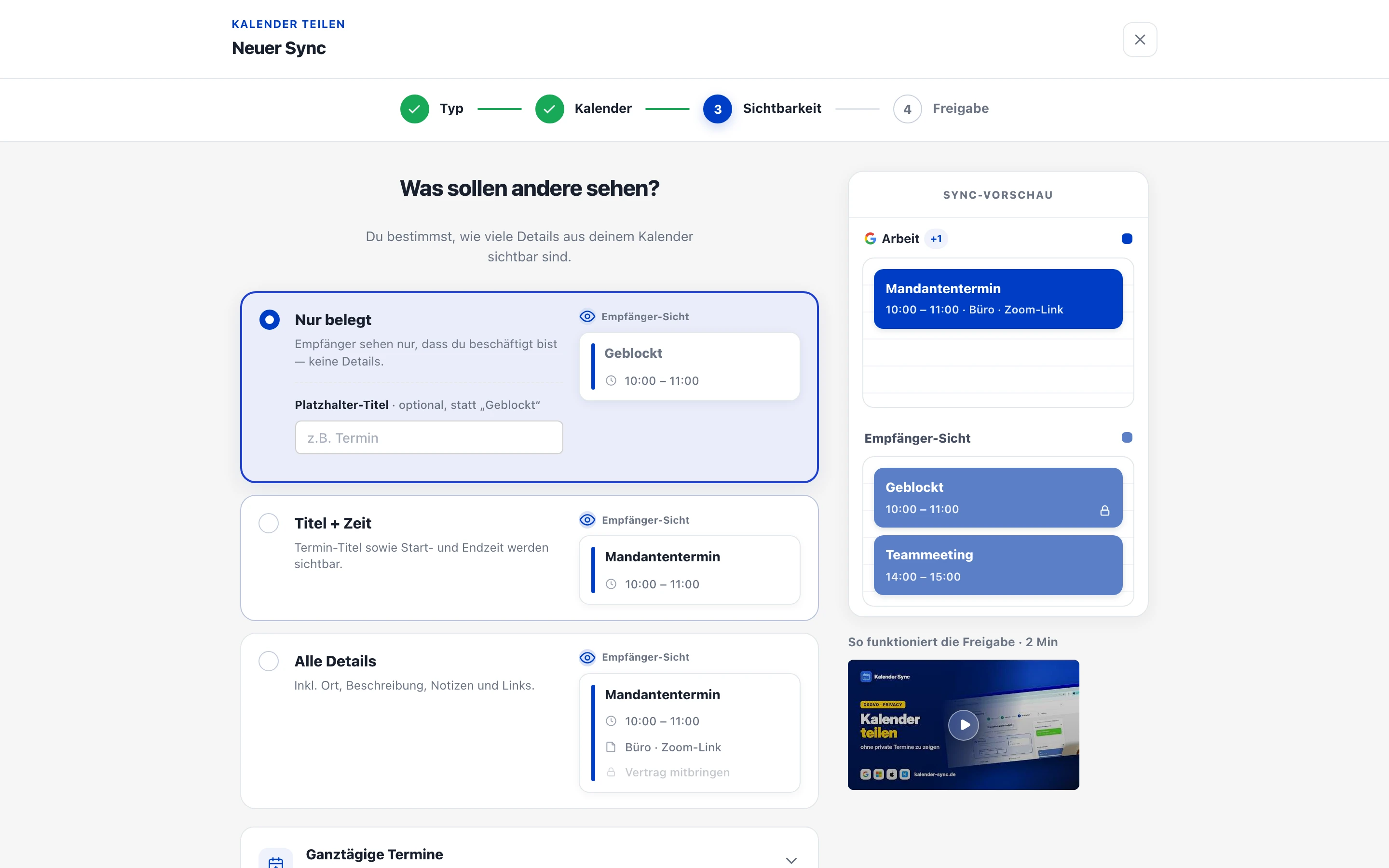
Task: Click the Ganztägige Termine heading
Action: tap(374, 854)
